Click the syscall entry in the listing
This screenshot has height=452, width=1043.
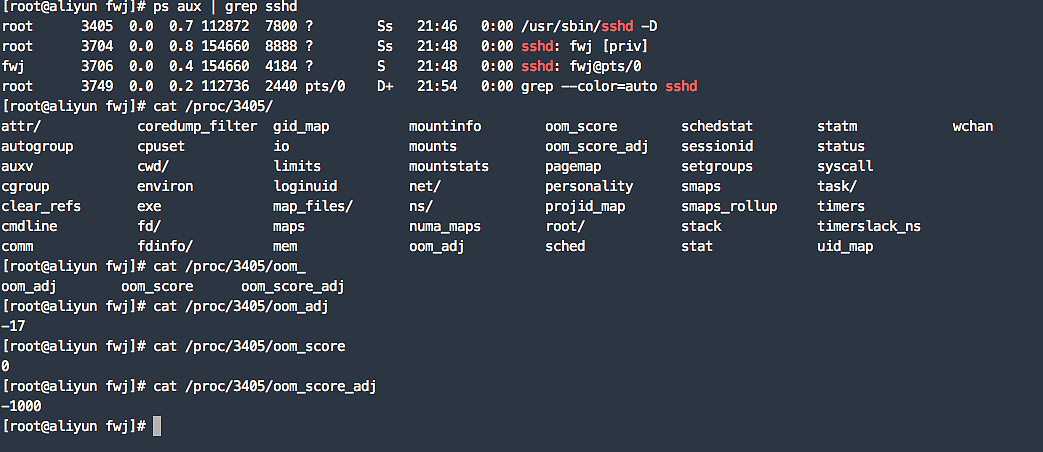pos(845,166)
